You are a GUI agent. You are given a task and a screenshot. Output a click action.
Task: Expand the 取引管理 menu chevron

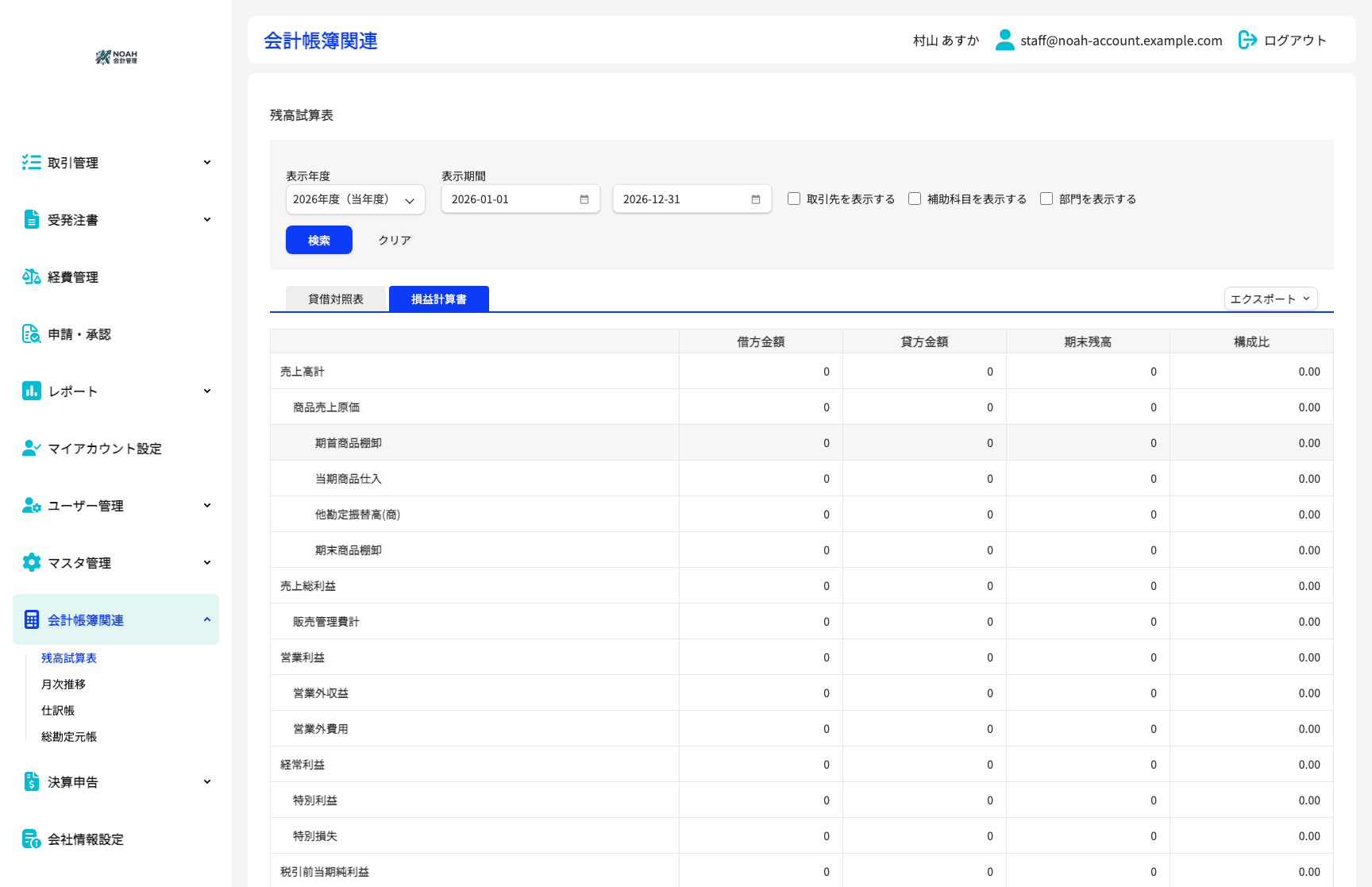coord(207,162)
